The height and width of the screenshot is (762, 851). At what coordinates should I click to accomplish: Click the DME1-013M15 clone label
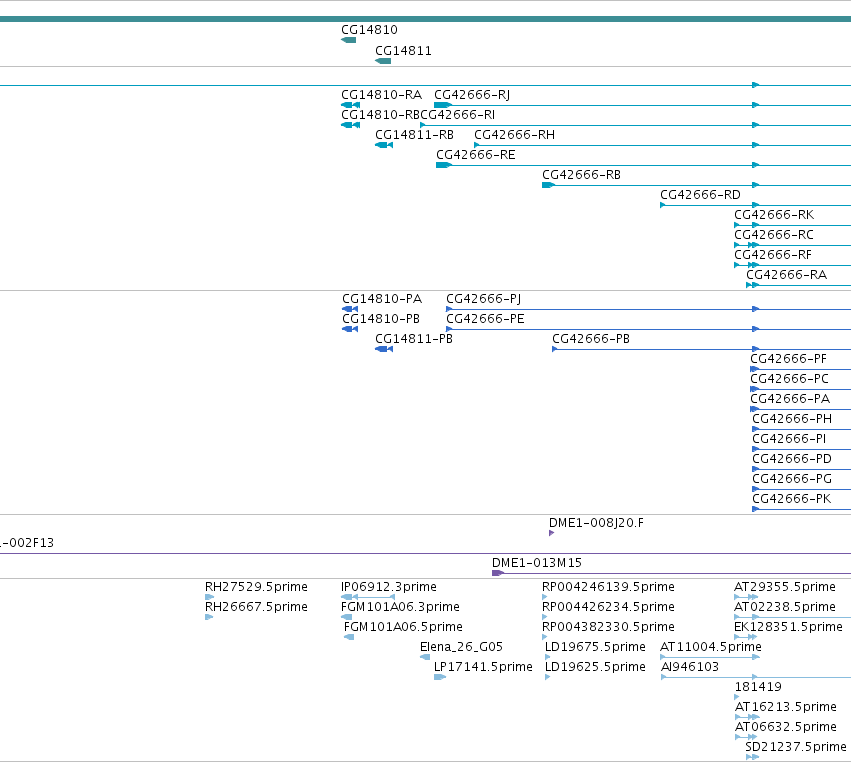[537, 563]
